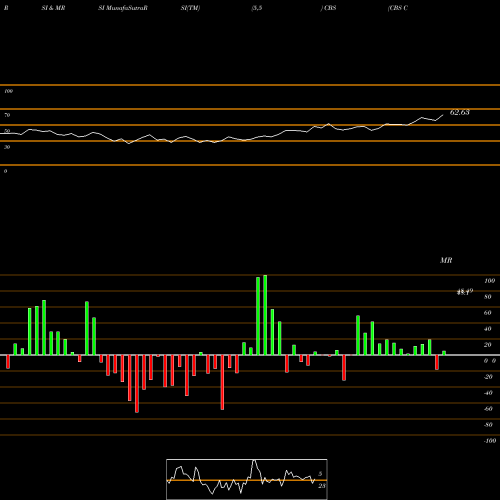500x500 pixels.
Task: Click the RSI value label 62.63
Action: point(460,112)
